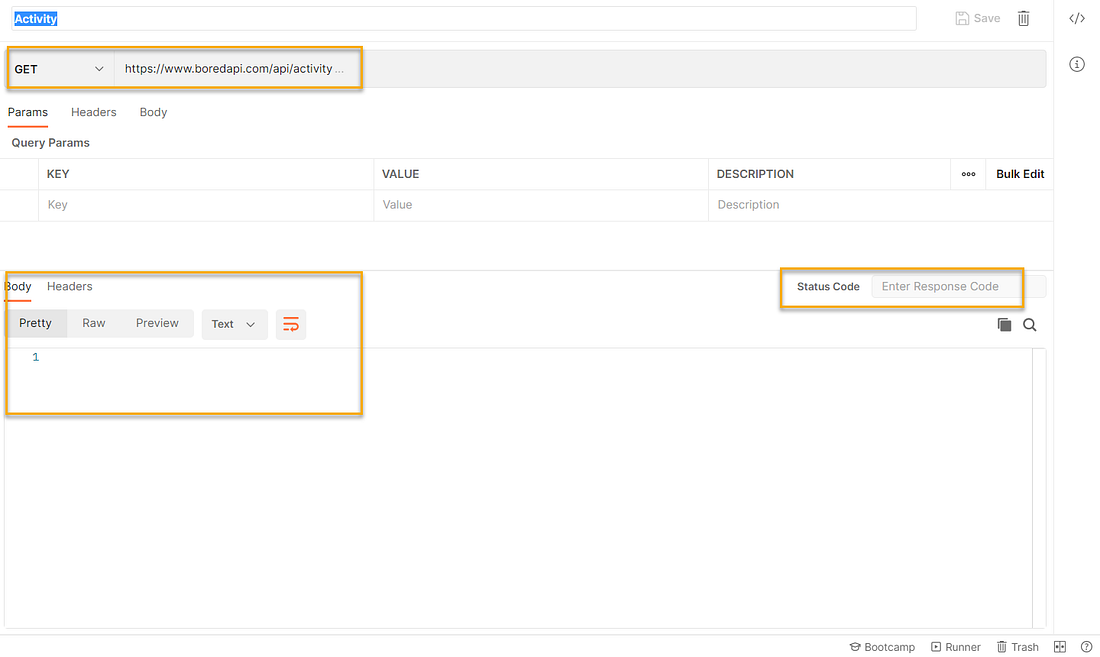Viewport: 1100px width, 657px height.
Task: Open Bootcamp from the status bar
Action: pyautogui.click(x=882, y=646)
